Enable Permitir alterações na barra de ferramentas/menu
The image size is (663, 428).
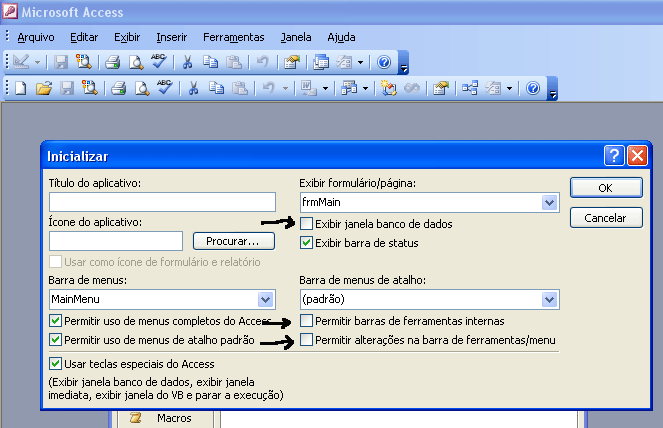tap(307, 340)
